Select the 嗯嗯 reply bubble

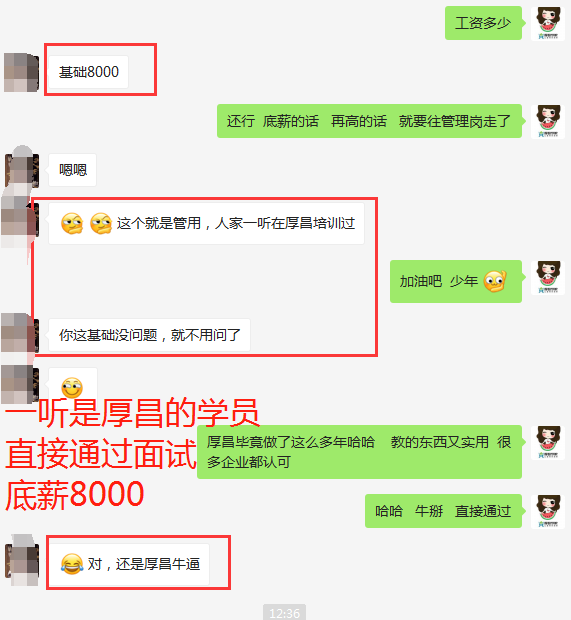click(x=73, y=170)
